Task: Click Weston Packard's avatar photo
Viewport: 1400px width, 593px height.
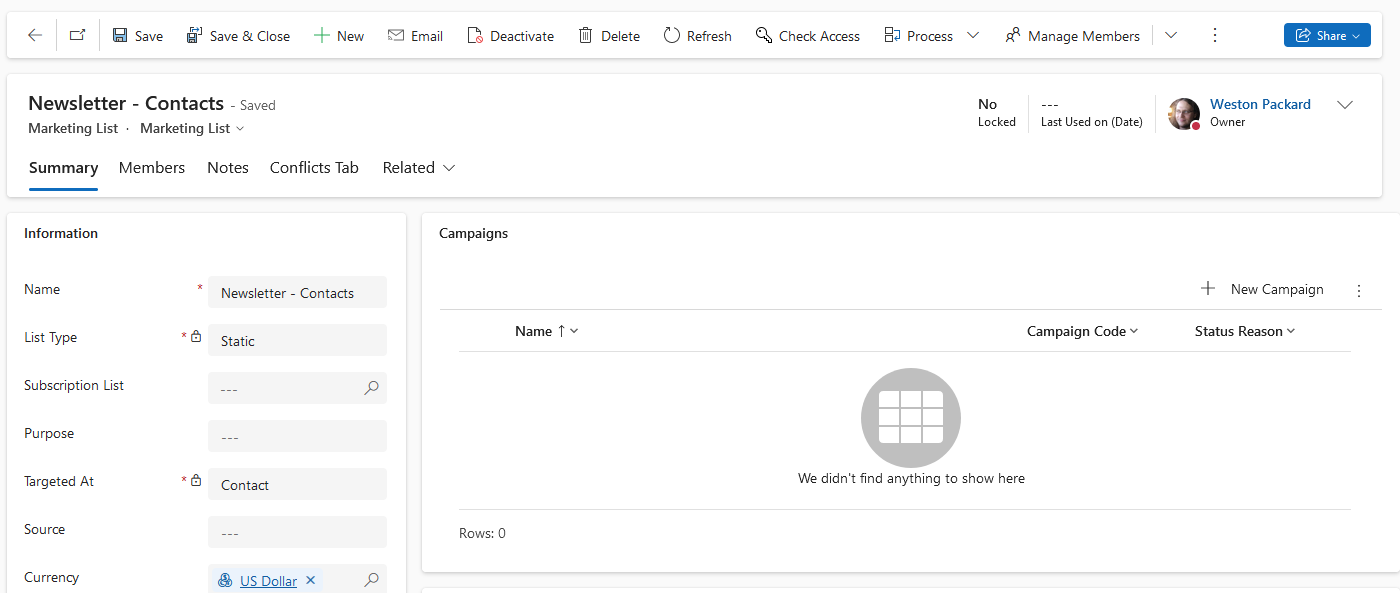Action: 1184,114
